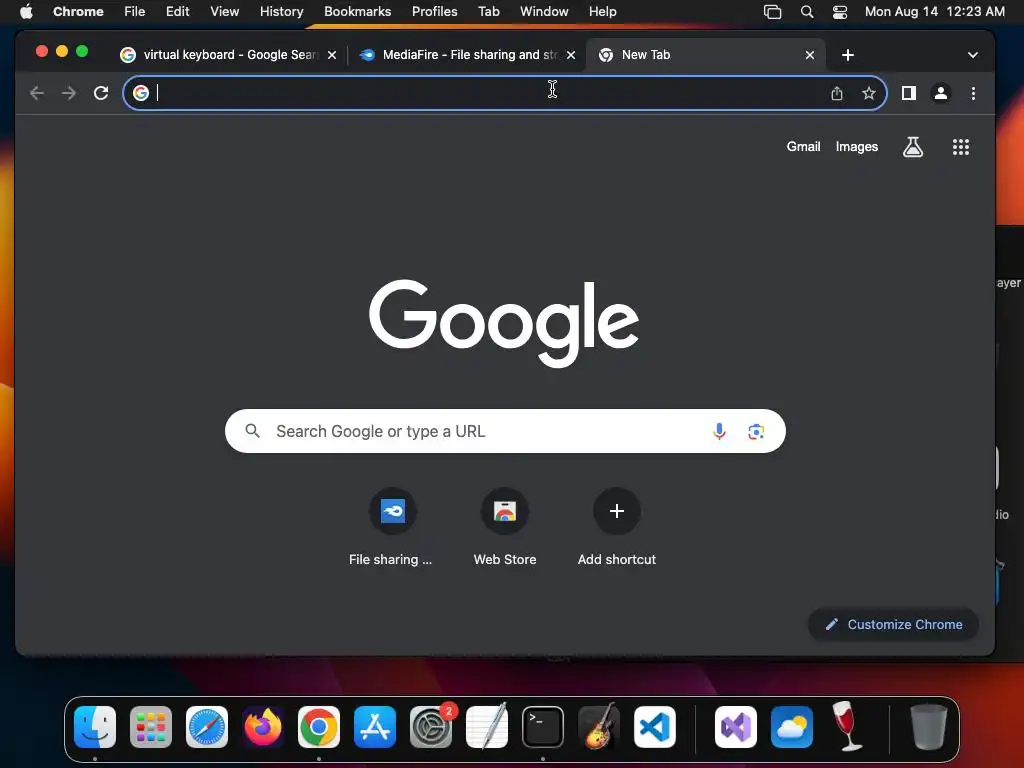Viewport: 1024px width, 768px height.
Task: Click the Chrome forward arrow button
Action: (69, 93)
